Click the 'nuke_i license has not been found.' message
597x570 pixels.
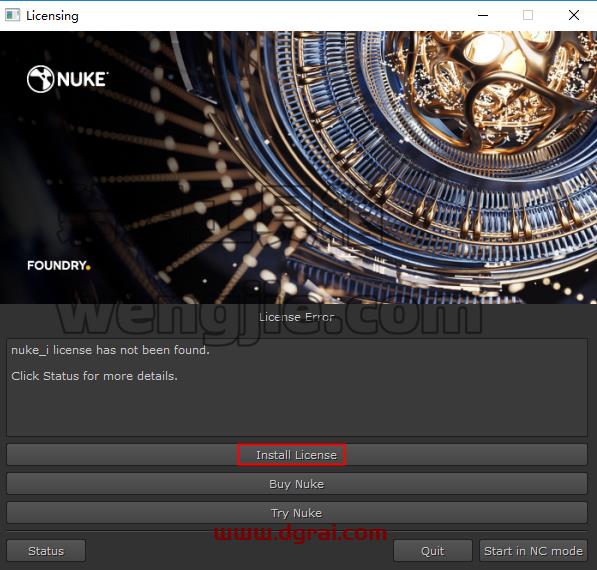[x=110, y=350]
